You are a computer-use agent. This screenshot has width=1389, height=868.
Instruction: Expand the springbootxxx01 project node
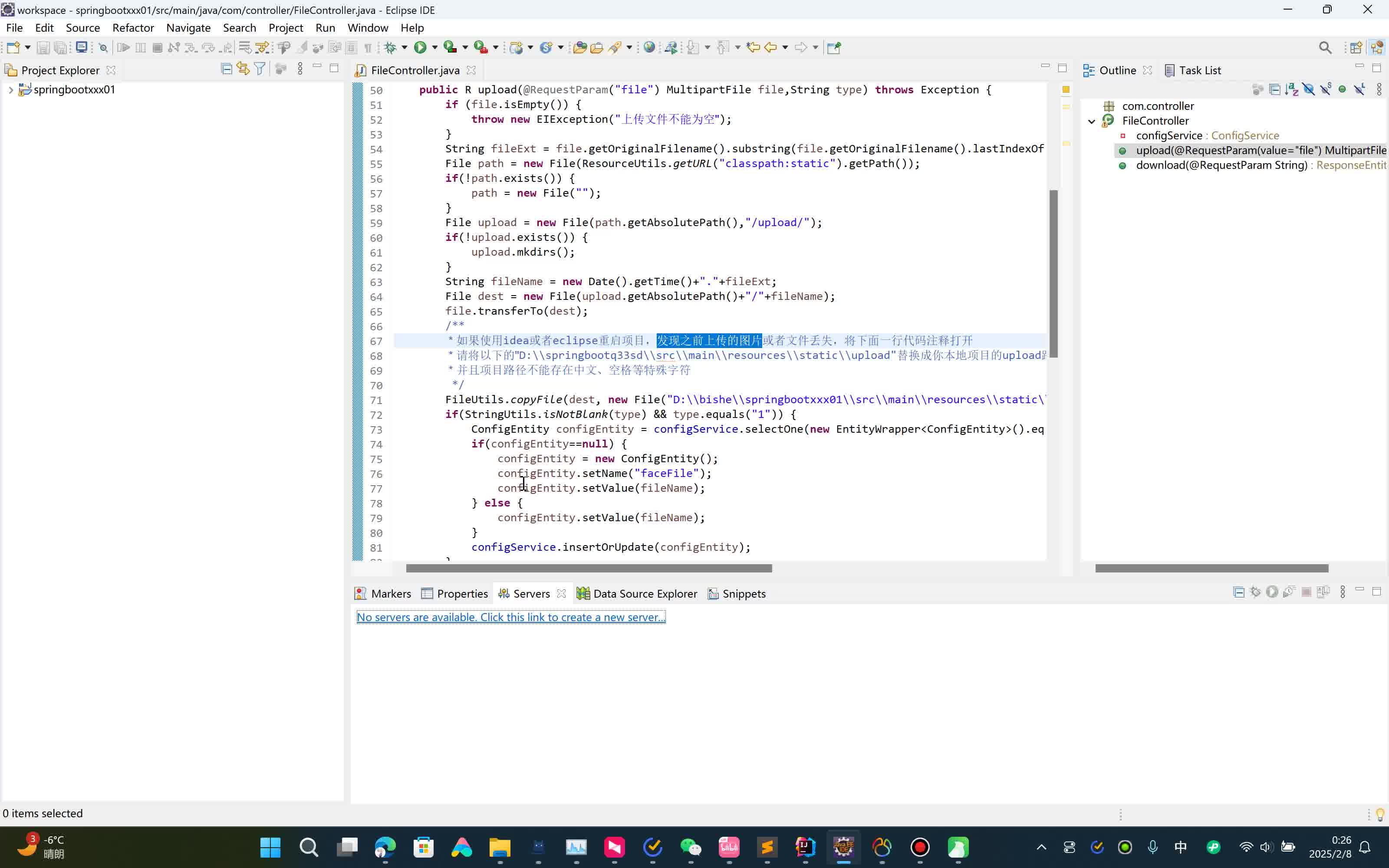click(10, 89)
